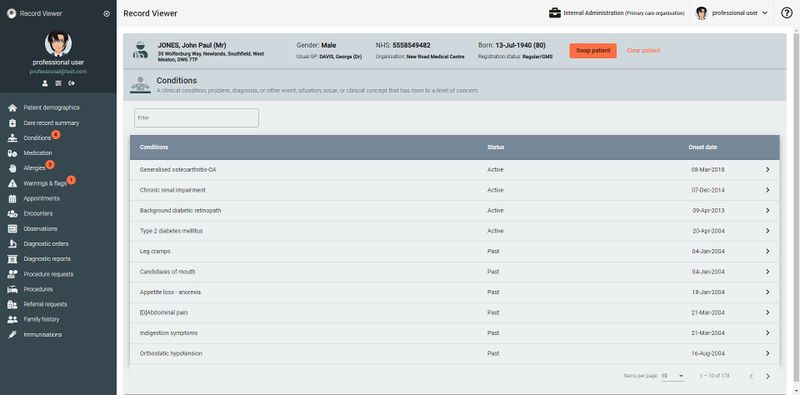Image resolution: width=800 pixels, height=395 pixels.
Task: Click the Allergies hand icon
Action: [13, 168]
